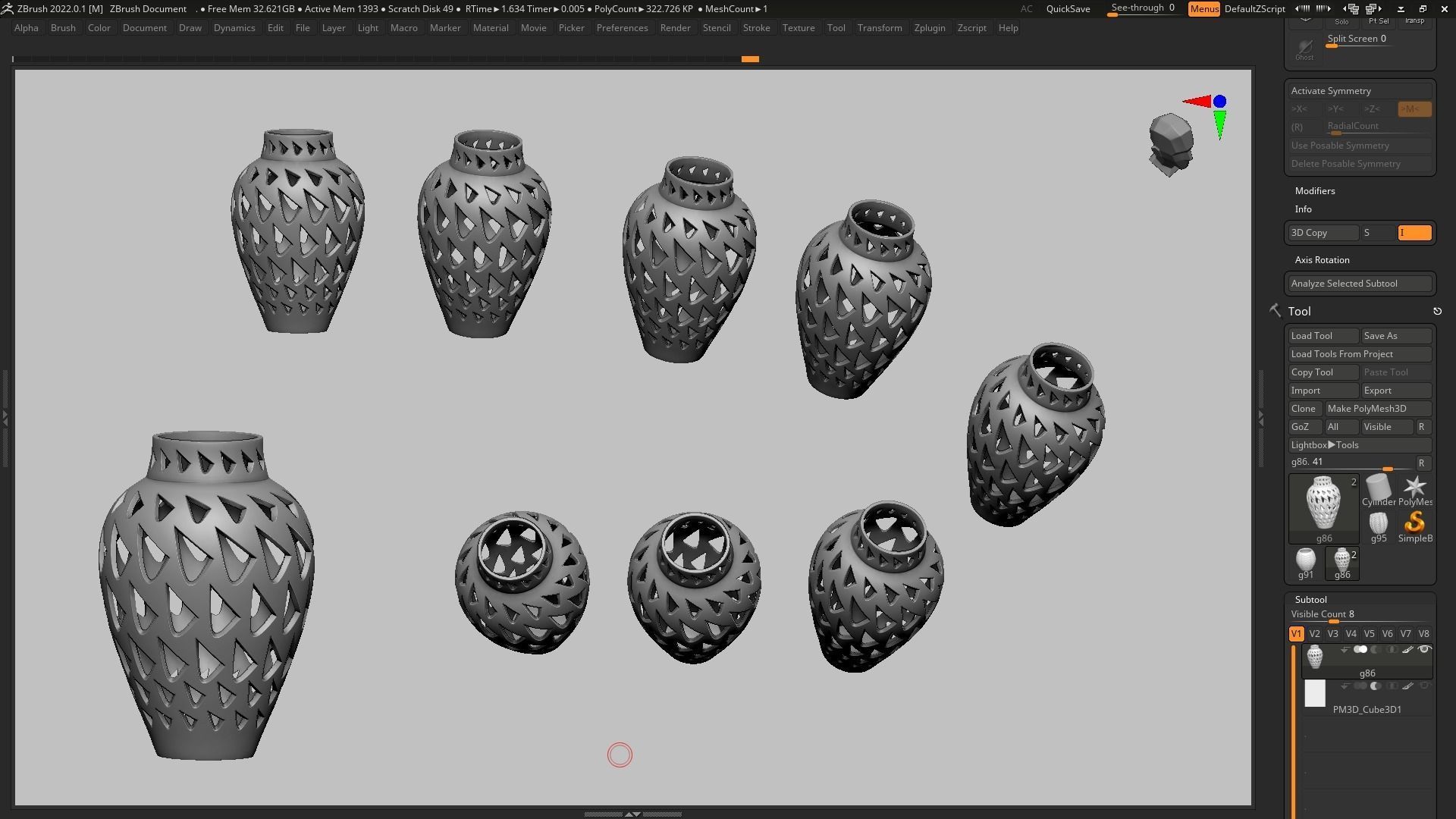1456x819 pixels.
Task: Adjust the Visible Count slider
Action: (x=1333, y=621)
